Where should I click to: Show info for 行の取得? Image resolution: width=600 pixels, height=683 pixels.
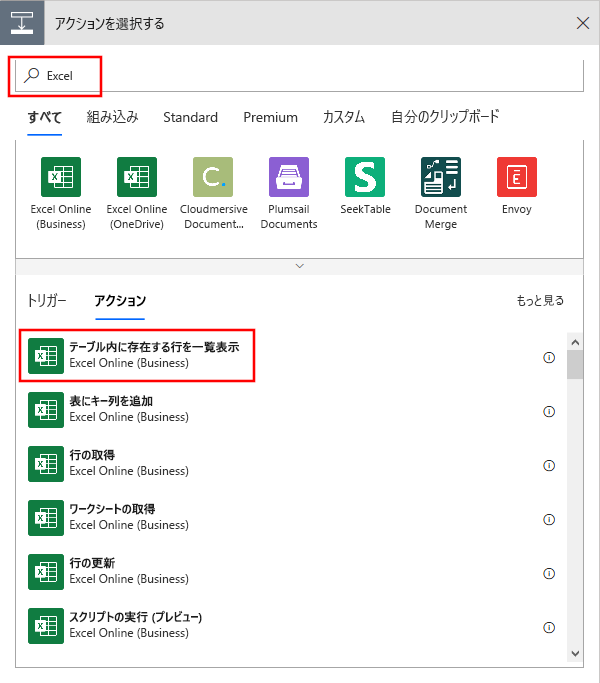(549, 466)
